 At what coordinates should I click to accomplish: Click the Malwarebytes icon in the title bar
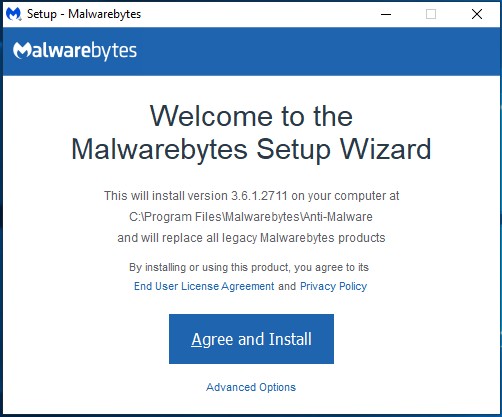14,14
